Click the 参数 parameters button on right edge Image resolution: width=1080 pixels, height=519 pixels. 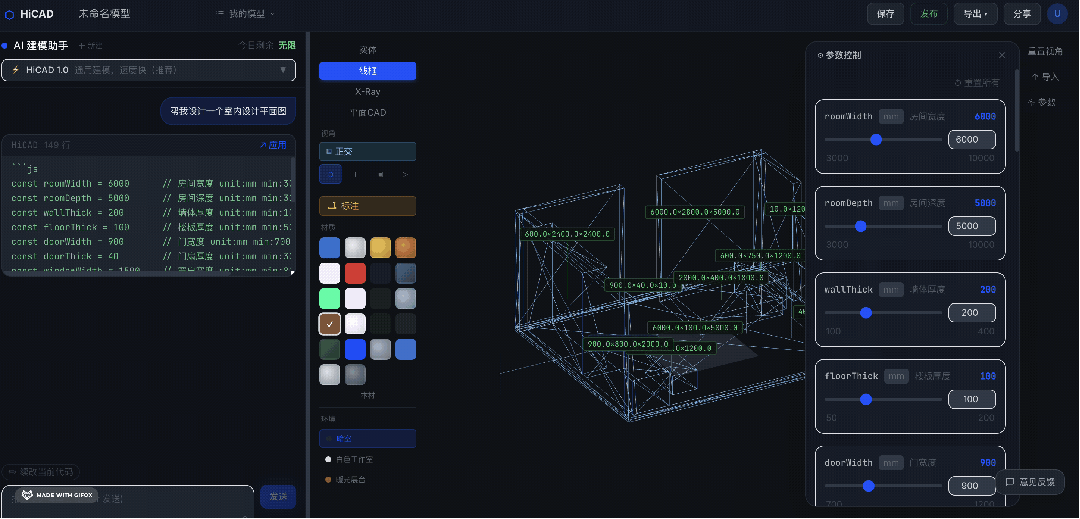click(1041, 102)
